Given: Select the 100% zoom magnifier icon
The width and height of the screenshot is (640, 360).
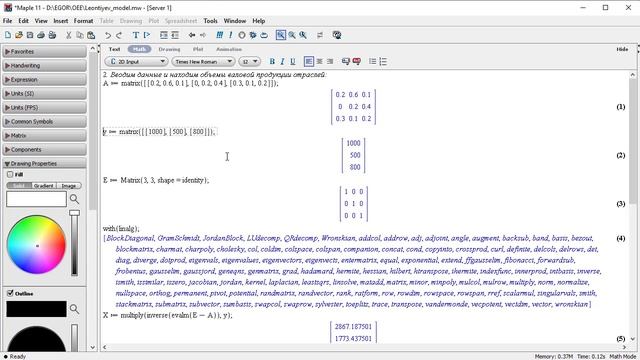Looking at the screenshot, I should coord(281,35).
